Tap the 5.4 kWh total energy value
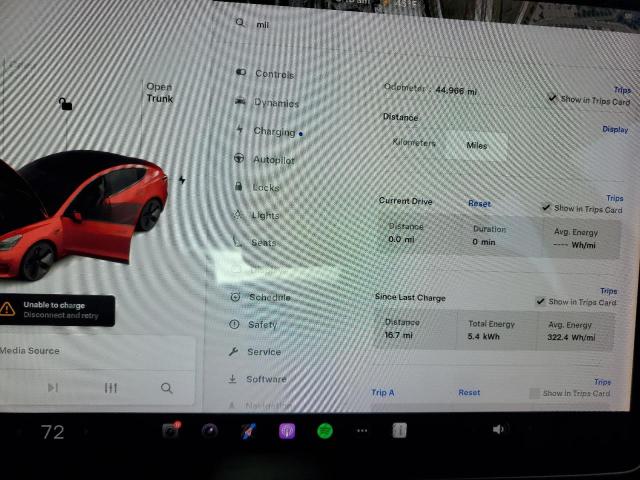640x480 pixels. pos(484,336)
